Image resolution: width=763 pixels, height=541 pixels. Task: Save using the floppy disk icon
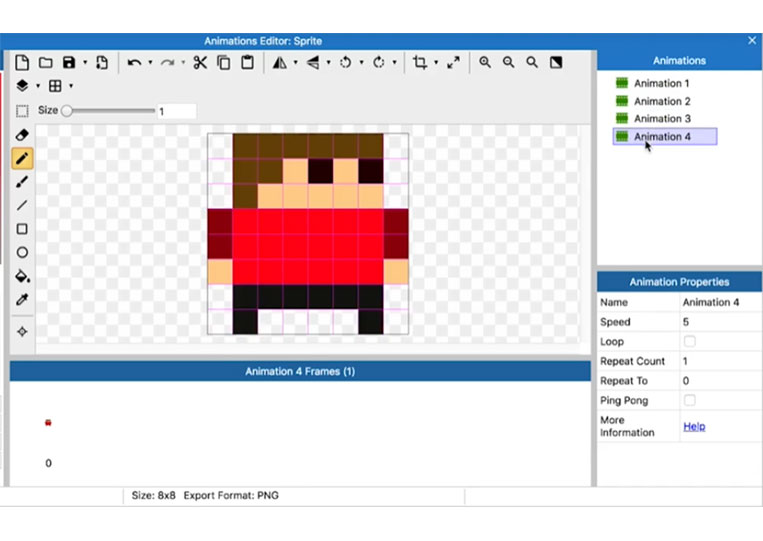tap(69, 62)
